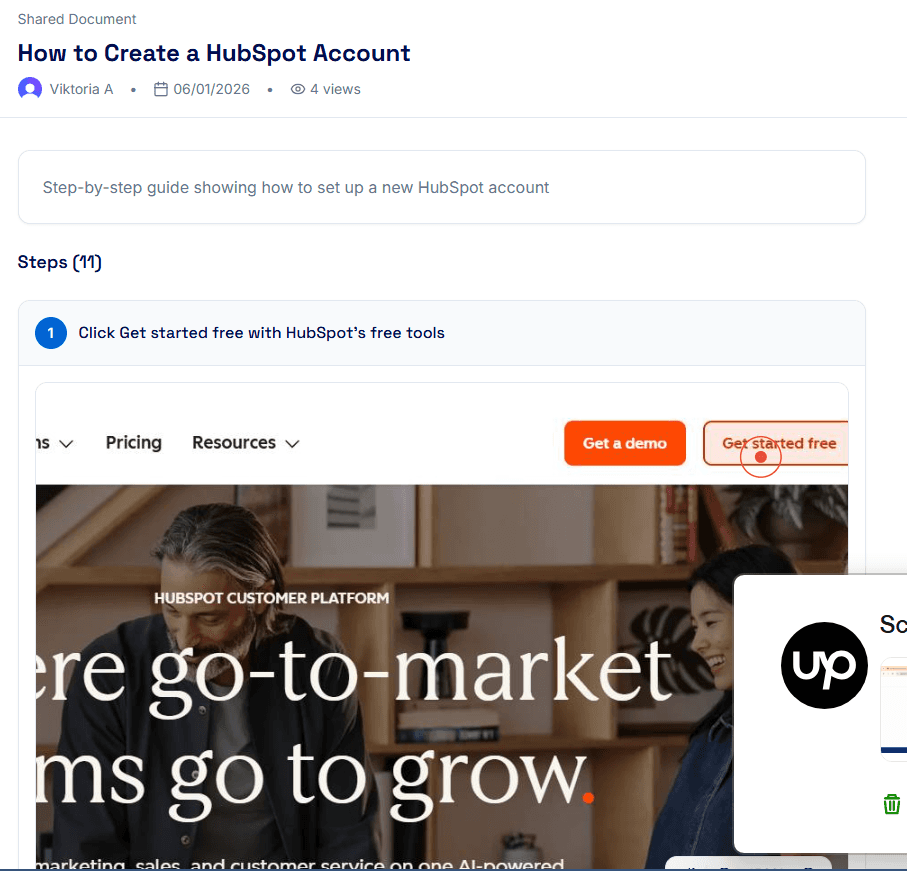The image size is (907, 871).
Task: Click the green trash can icon
Action: click(x=891, y=804)
